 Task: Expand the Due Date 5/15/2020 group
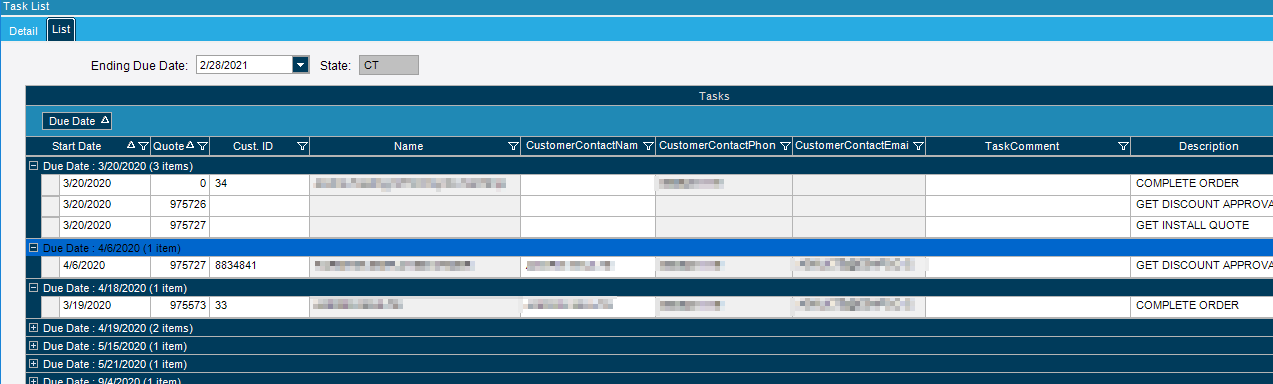click(33, 346)
